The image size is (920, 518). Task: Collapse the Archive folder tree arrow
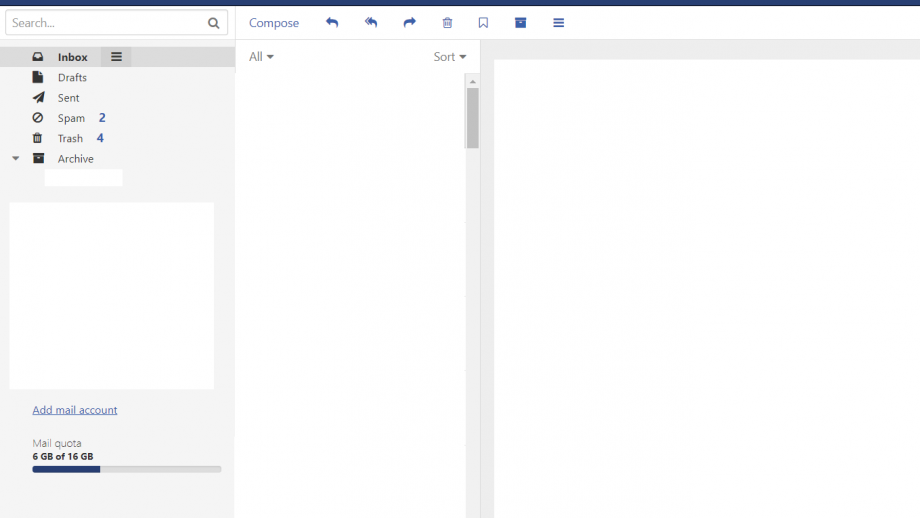coord(16,158)
